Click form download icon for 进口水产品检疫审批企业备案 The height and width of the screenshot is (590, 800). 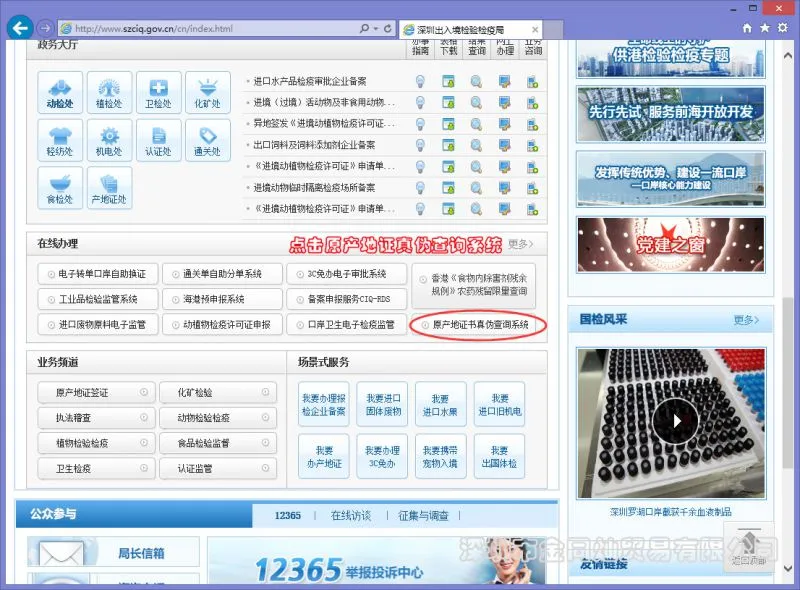point(448,81)
